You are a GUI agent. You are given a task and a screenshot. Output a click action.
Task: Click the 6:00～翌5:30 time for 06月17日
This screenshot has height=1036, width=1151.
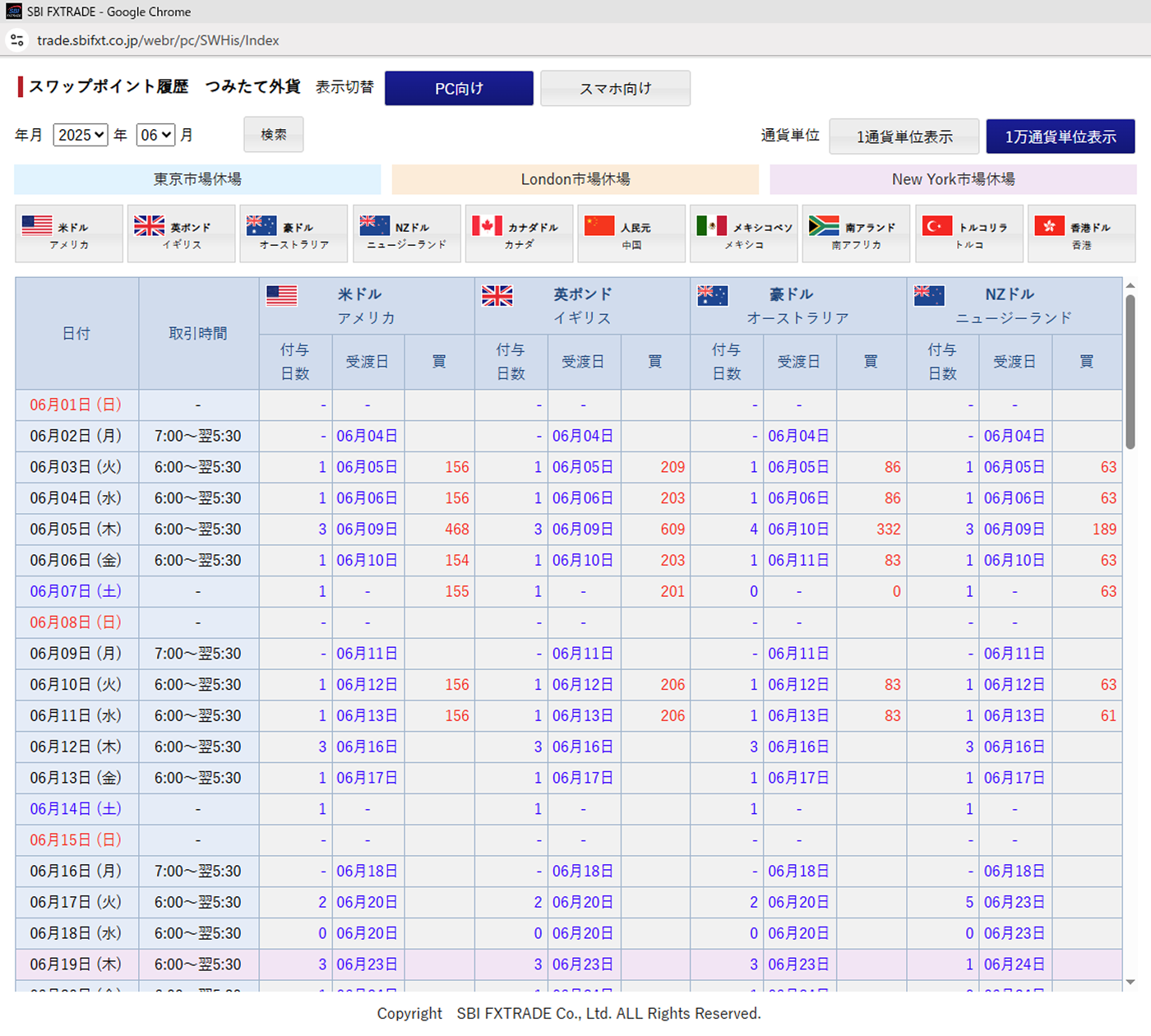(198, 902)
